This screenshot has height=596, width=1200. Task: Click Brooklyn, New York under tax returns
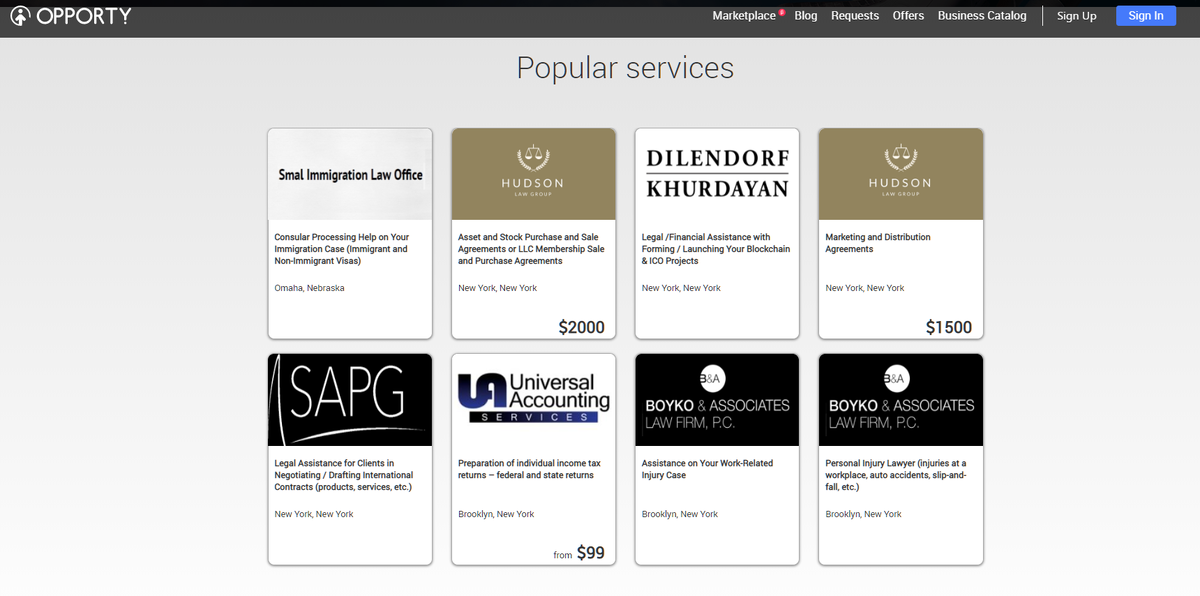[496, 514]
